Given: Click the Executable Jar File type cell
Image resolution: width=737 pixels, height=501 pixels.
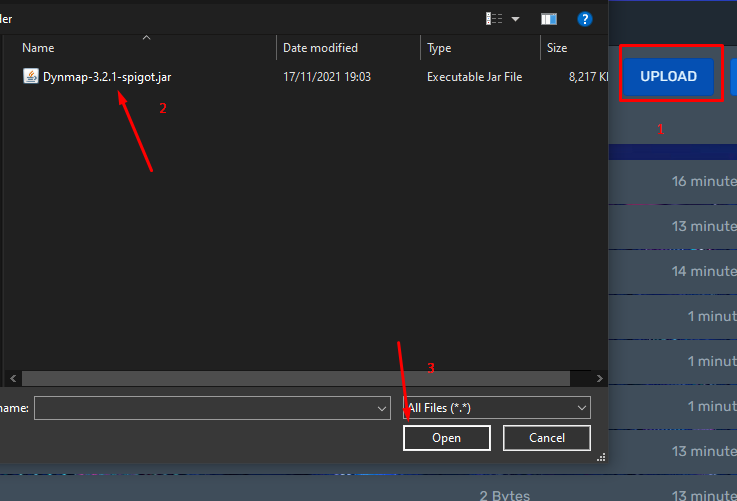Looking at the screenshot, I should (474, 77).
